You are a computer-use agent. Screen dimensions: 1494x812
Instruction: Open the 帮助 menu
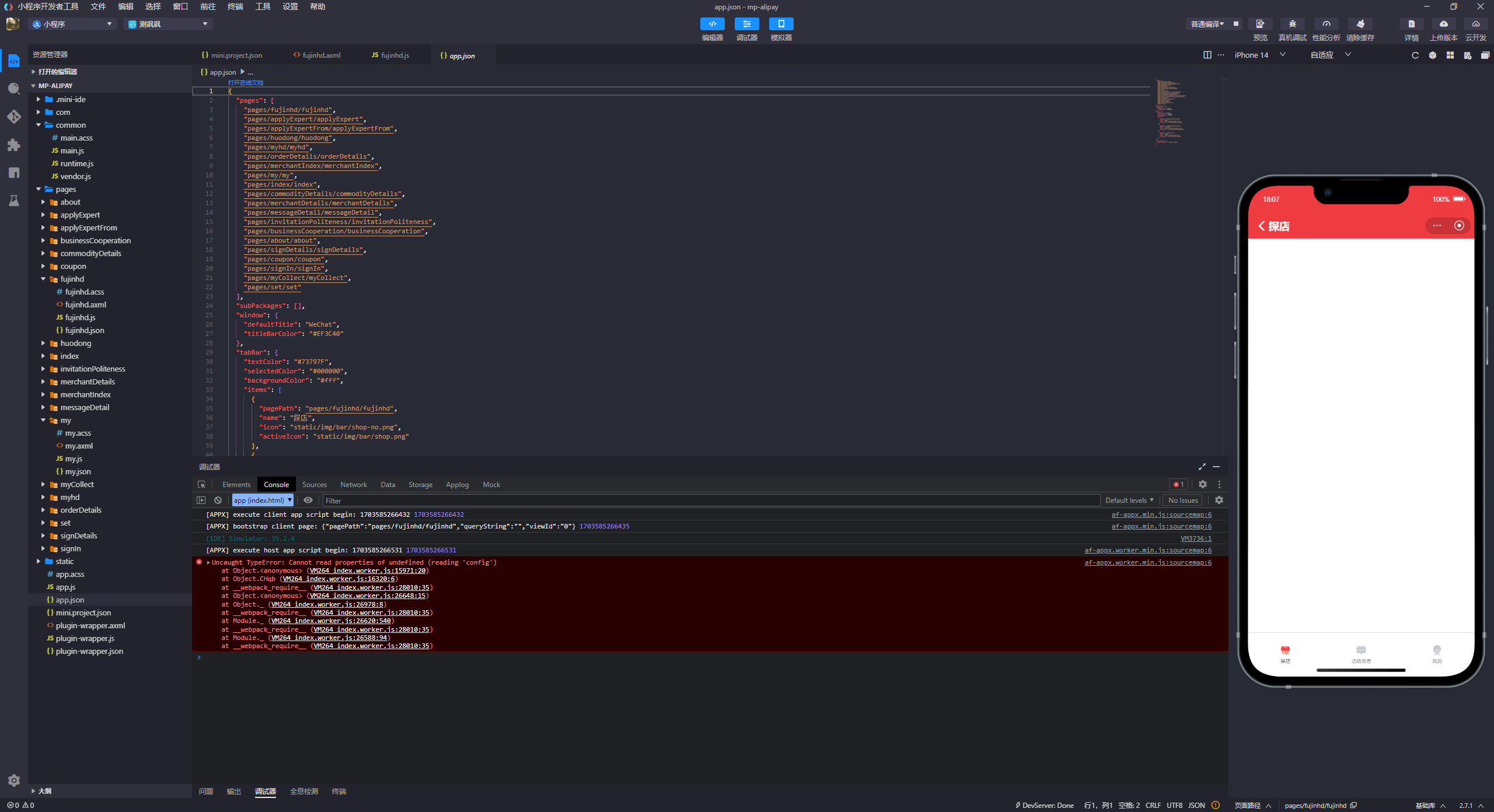click(x=317, y=6)
